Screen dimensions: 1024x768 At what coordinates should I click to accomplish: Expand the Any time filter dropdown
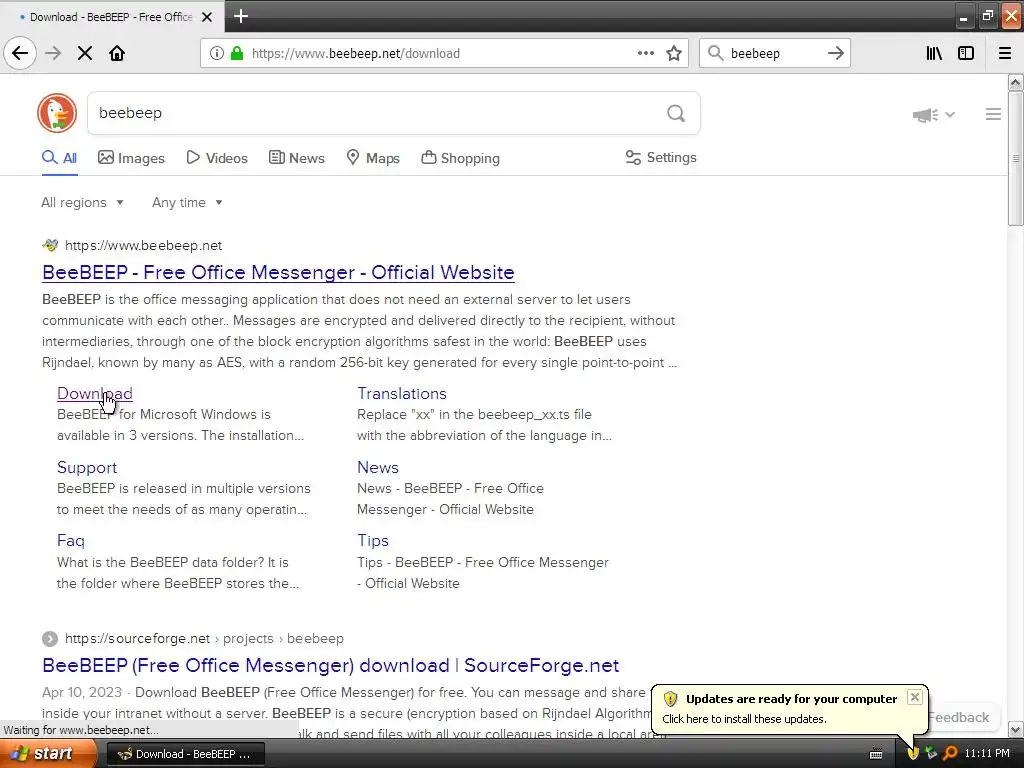coord(187,202)
